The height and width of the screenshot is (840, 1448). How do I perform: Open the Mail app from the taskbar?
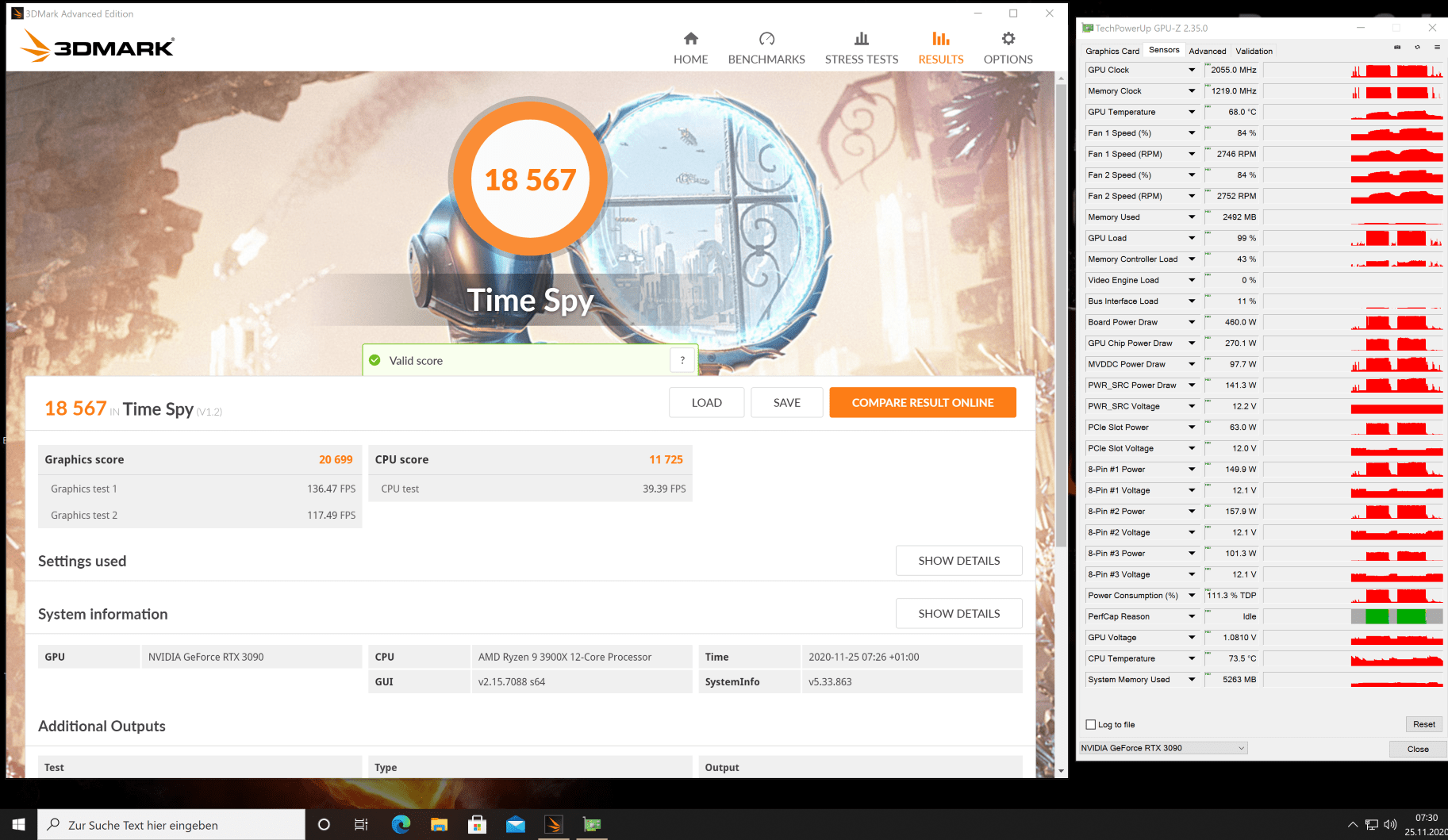click(x=515, y=825)
